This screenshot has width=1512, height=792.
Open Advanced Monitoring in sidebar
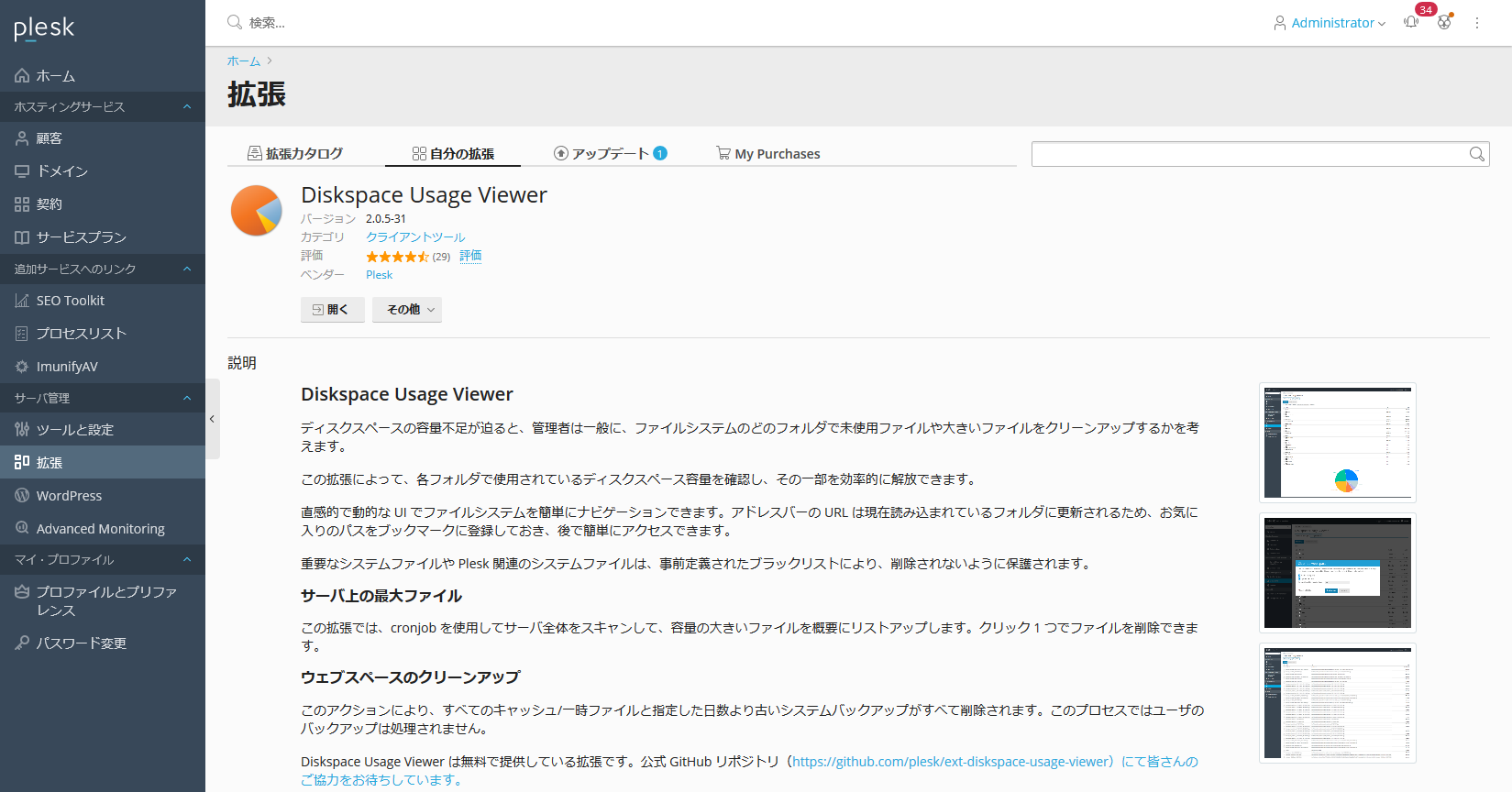100,529
